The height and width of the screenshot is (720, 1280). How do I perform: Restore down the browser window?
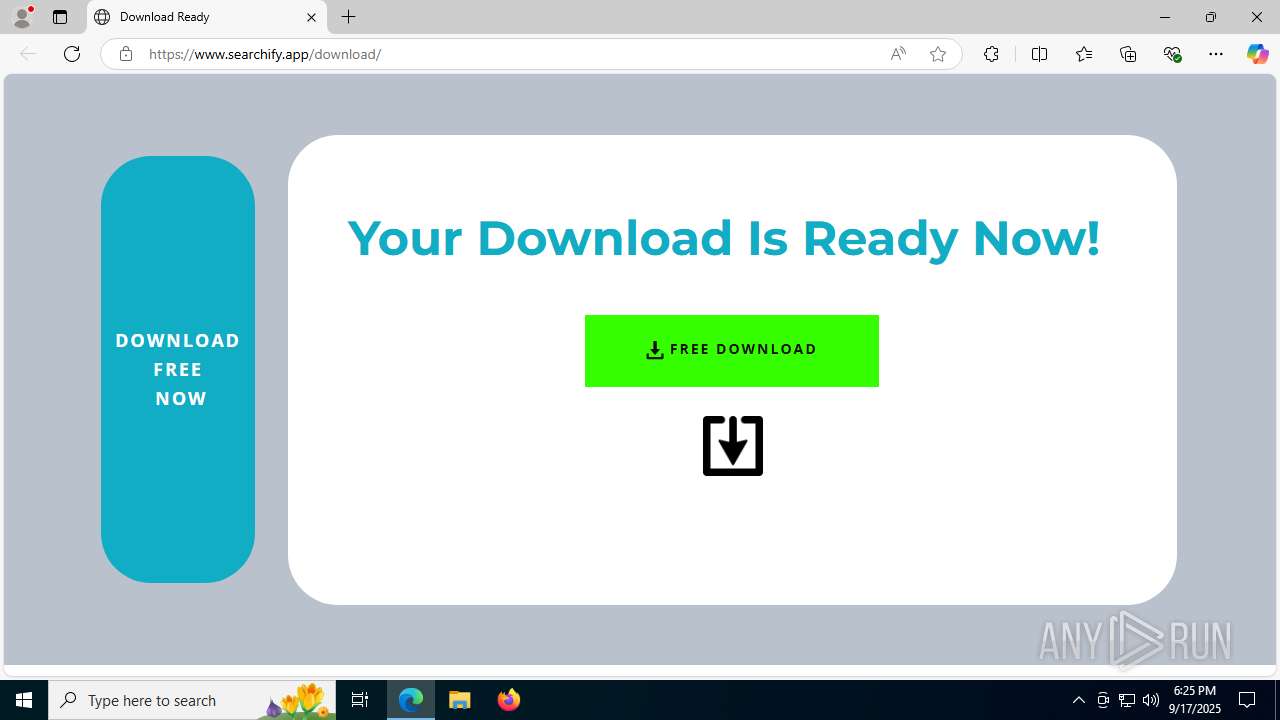[x=1210, y=17]
